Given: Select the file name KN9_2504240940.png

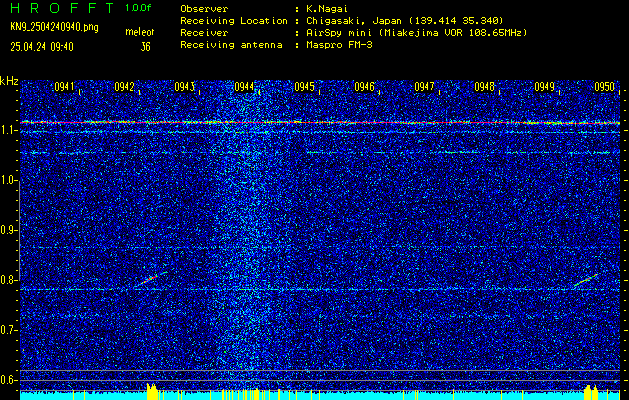Looking at the screenshot, I should 54,28.
